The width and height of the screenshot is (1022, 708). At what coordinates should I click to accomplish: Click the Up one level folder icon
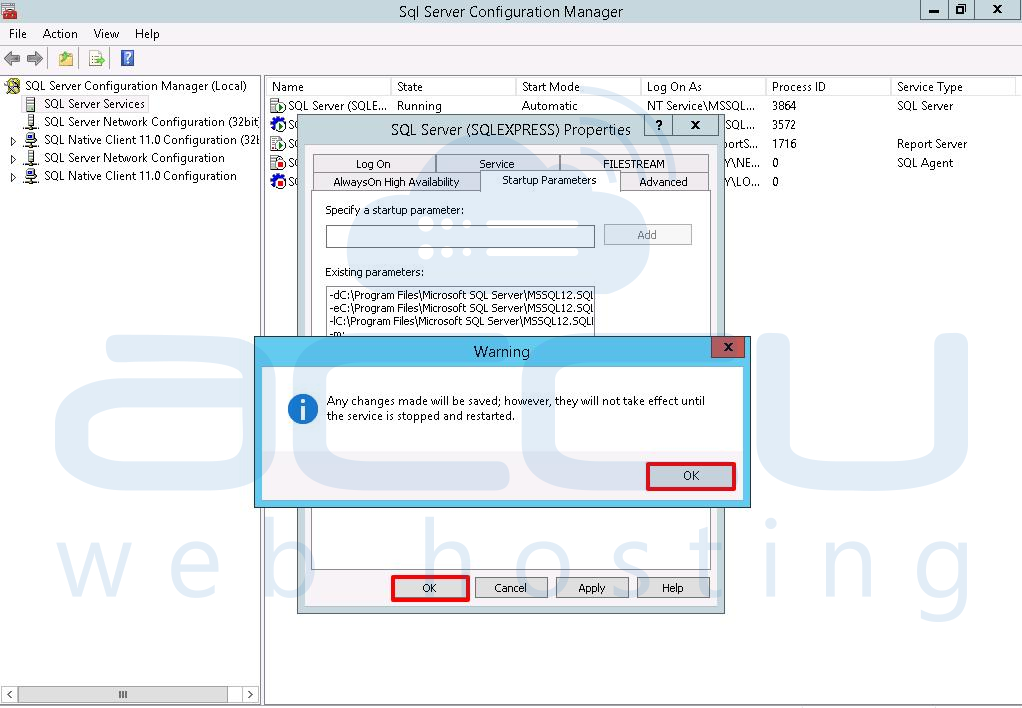point(66,59)
